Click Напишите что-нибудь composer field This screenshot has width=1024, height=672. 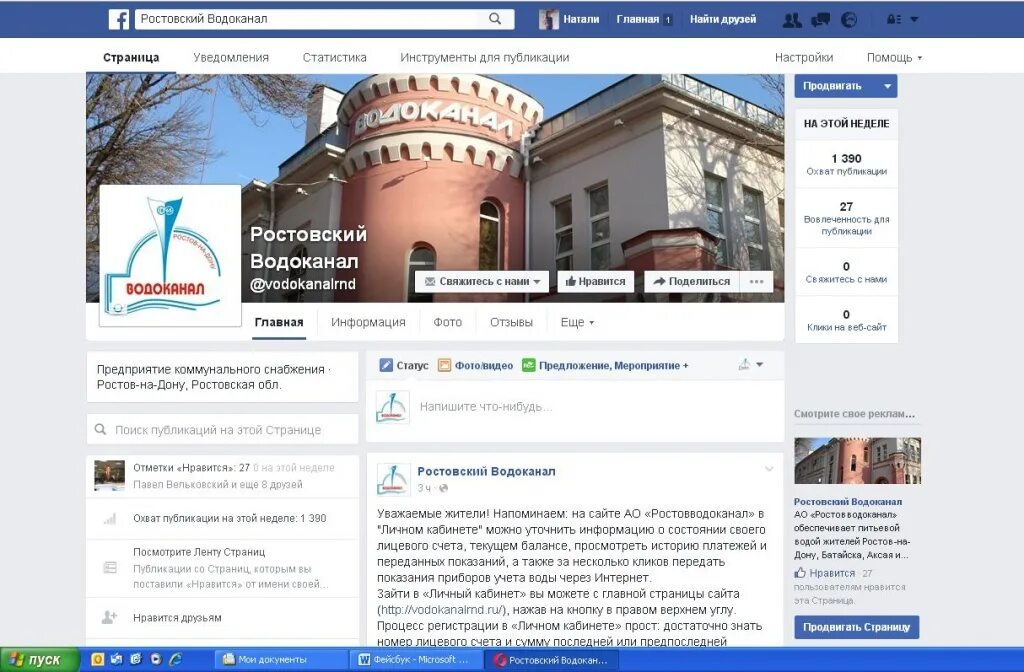(x=575, y=407)
